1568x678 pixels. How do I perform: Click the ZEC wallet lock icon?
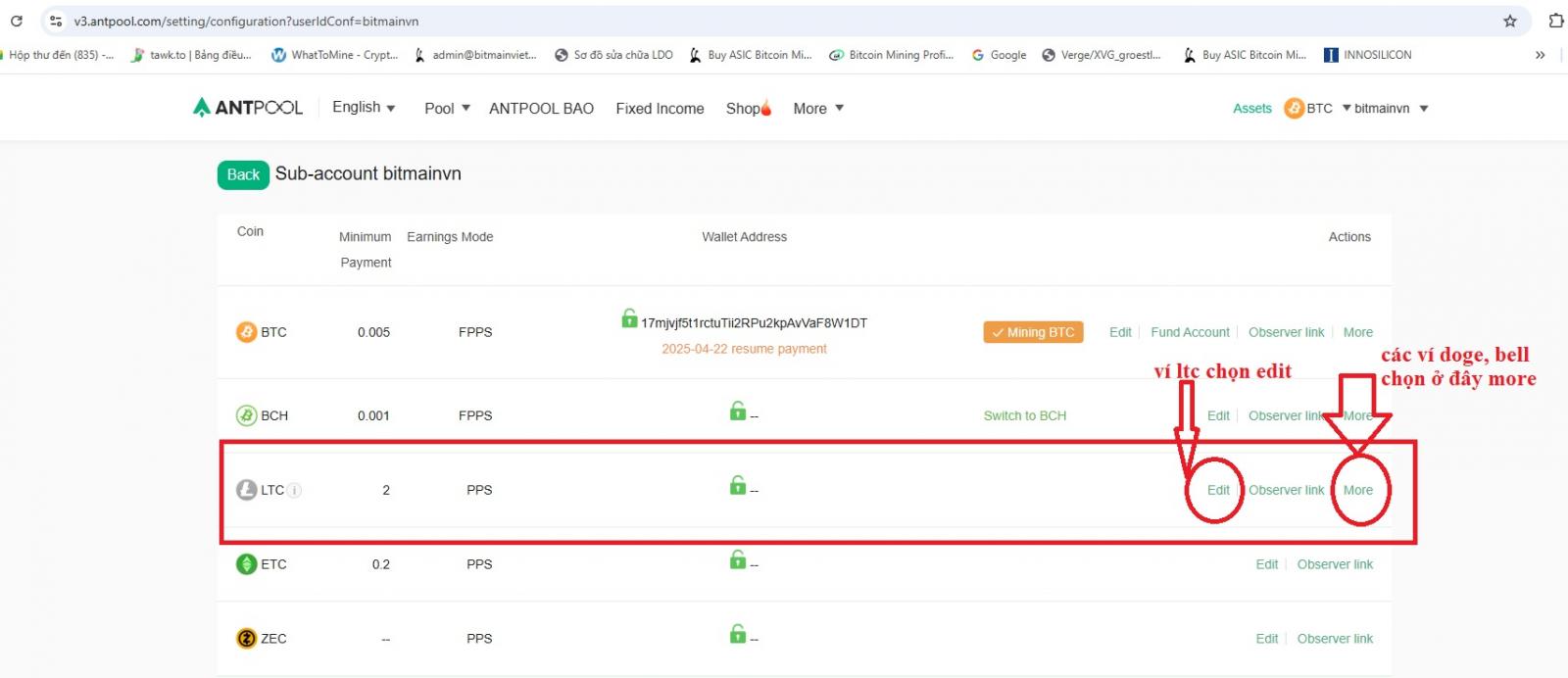coord(738,634)
